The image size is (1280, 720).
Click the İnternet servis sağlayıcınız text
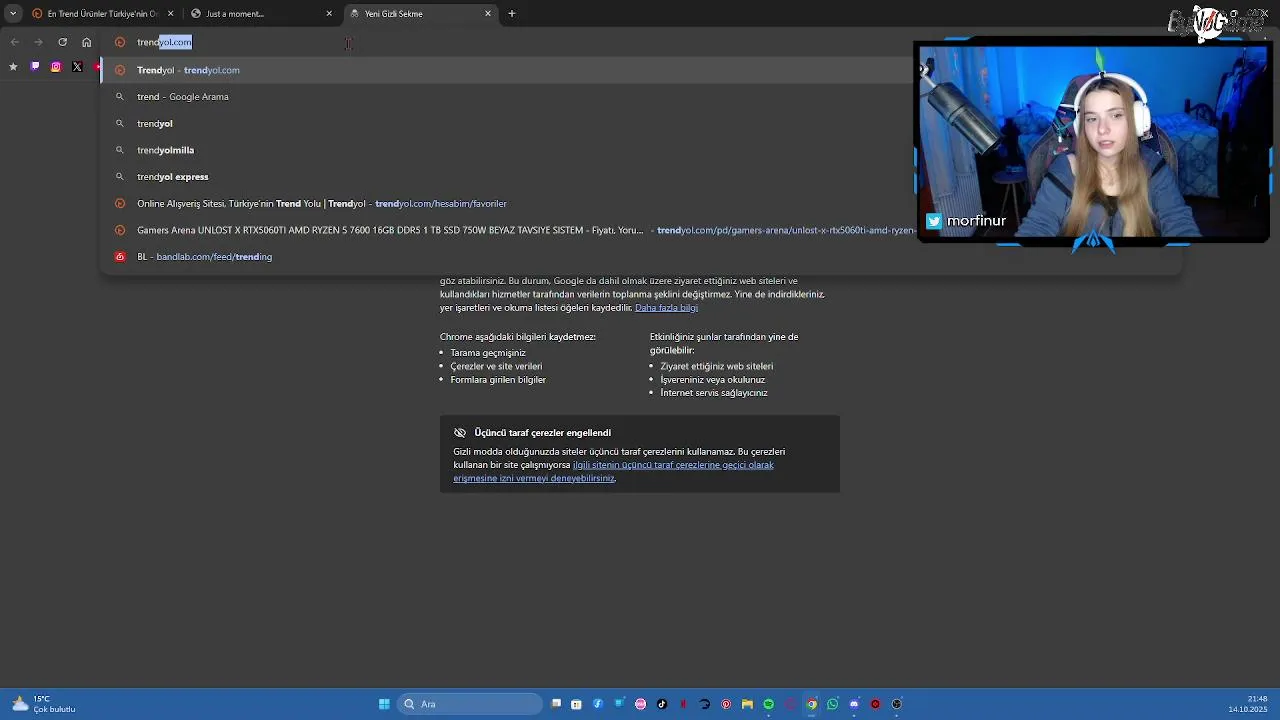pos(714,393)
